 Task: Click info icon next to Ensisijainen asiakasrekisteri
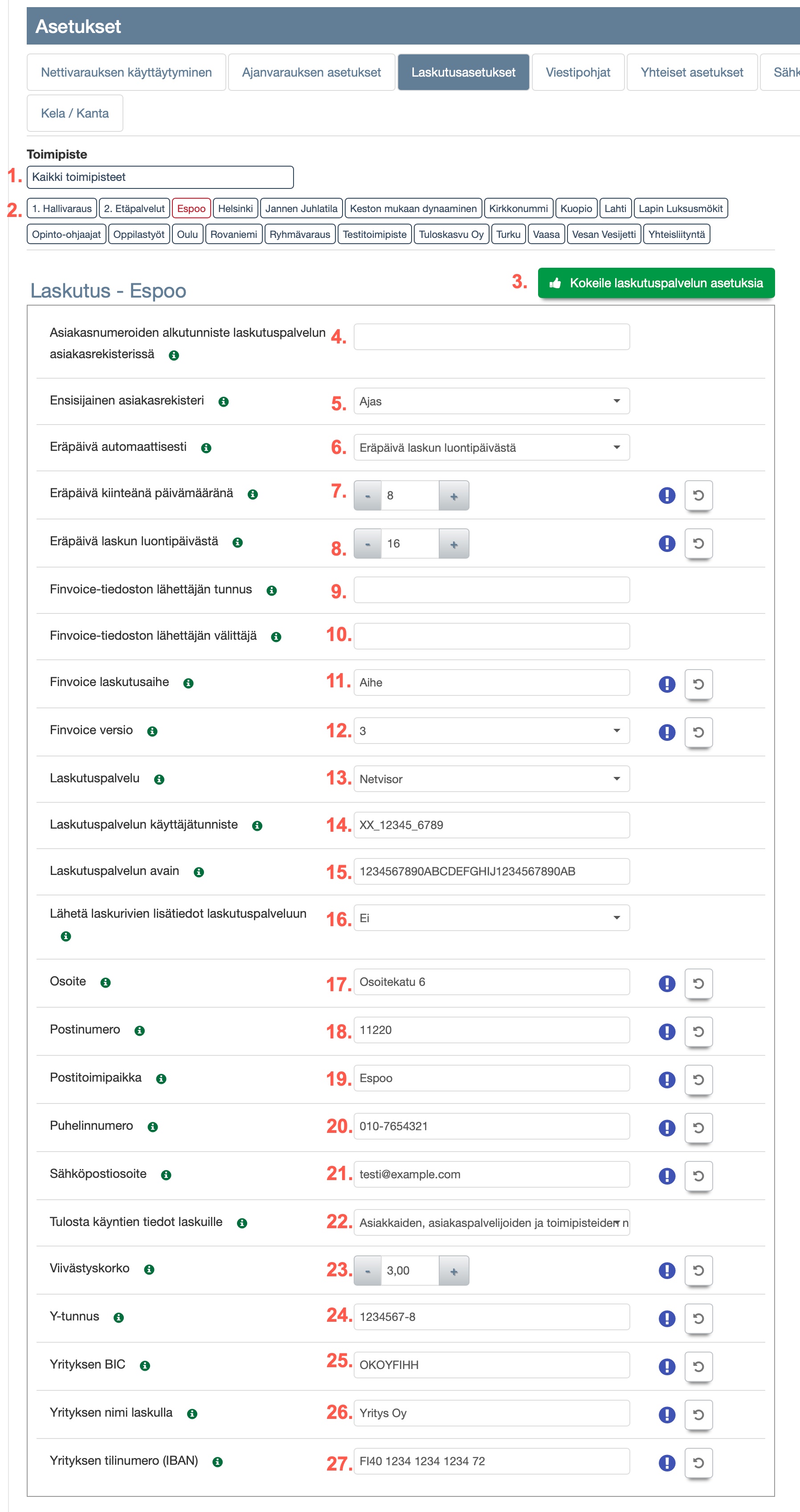[224, 402]
